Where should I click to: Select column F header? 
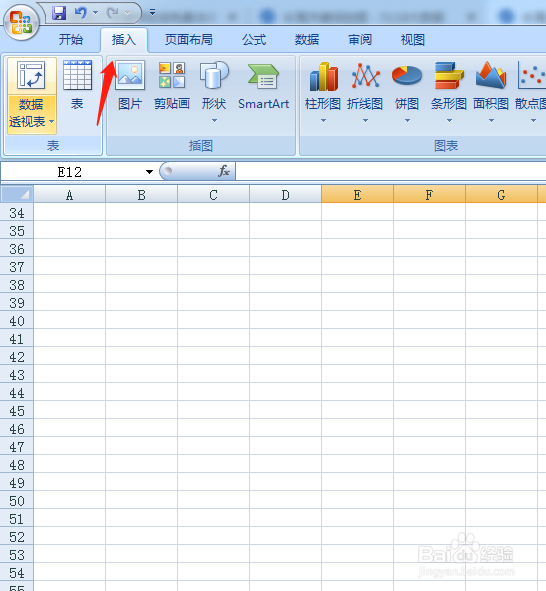coord(429,194)
